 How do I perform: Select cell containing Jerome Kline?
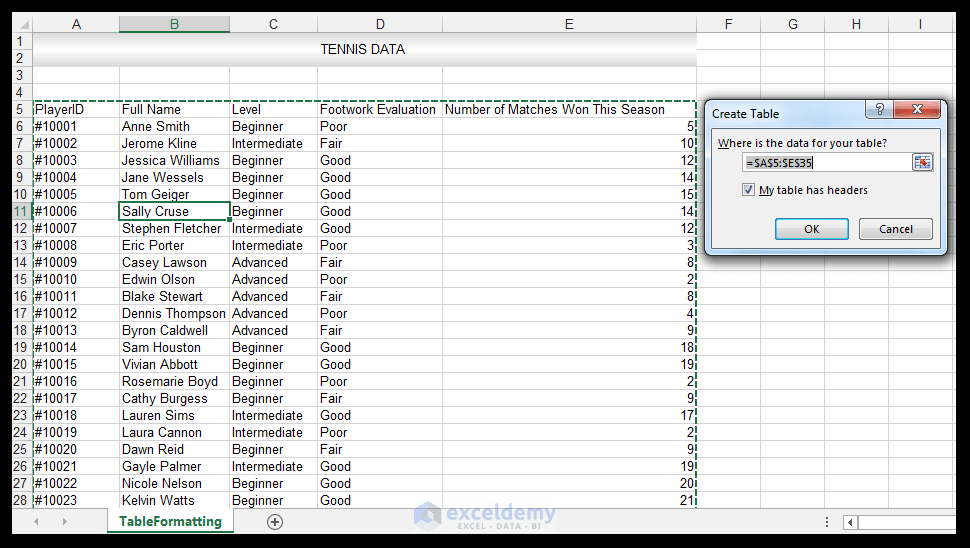[x=174, y=143]
